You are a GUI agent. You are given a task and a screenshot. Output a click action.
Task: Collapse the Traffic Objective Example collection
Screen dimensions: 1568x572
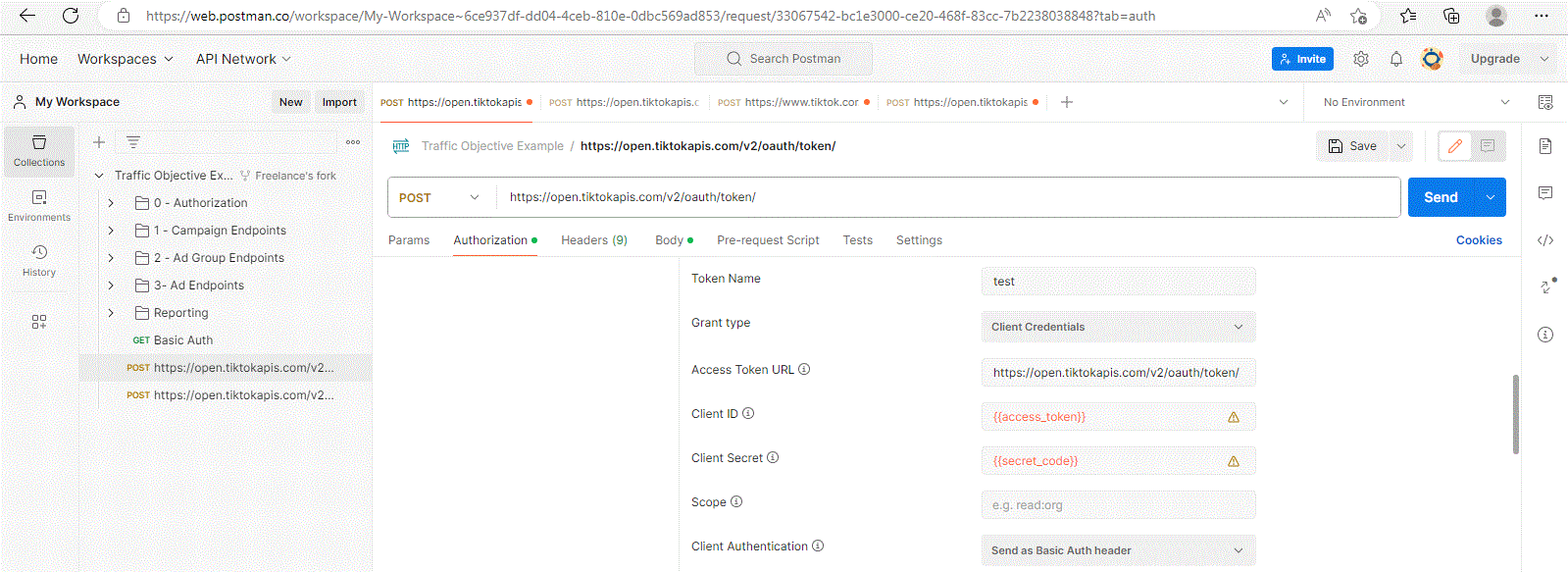click(x=99, y=176)
